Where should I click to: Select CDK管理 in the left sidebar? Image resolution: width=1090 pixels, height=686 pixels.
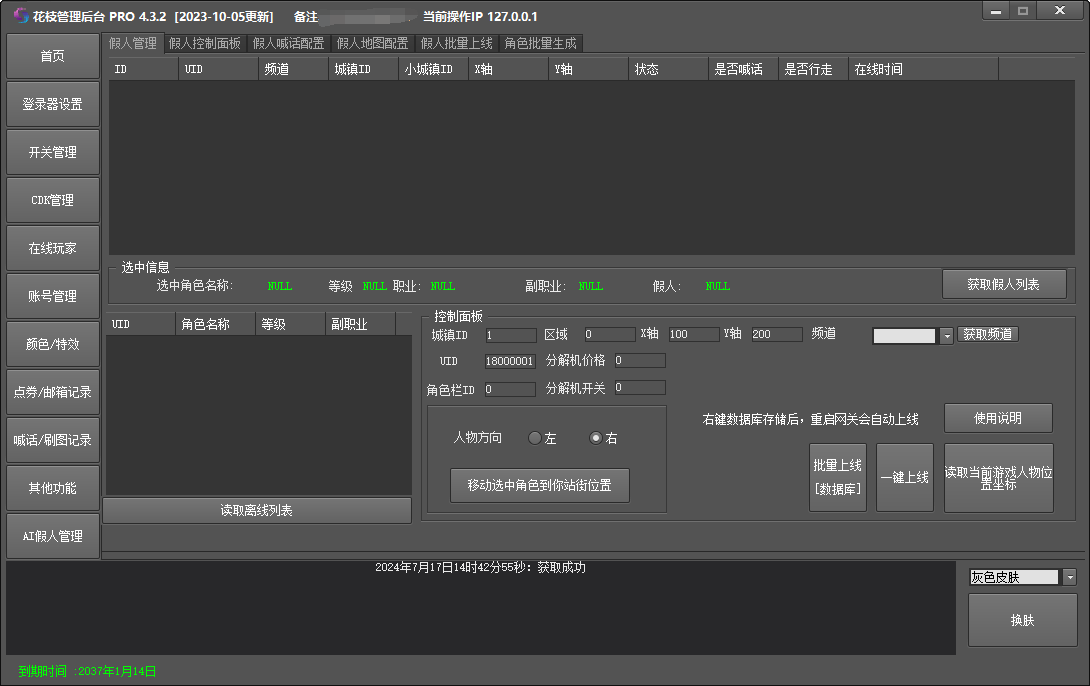pos(53,200)
